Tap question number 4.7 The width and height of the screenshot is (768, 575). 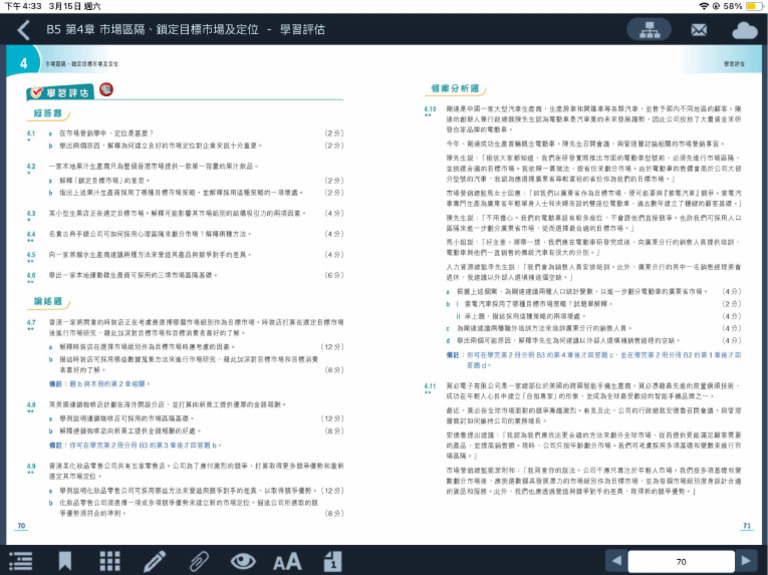coord(31,322)
